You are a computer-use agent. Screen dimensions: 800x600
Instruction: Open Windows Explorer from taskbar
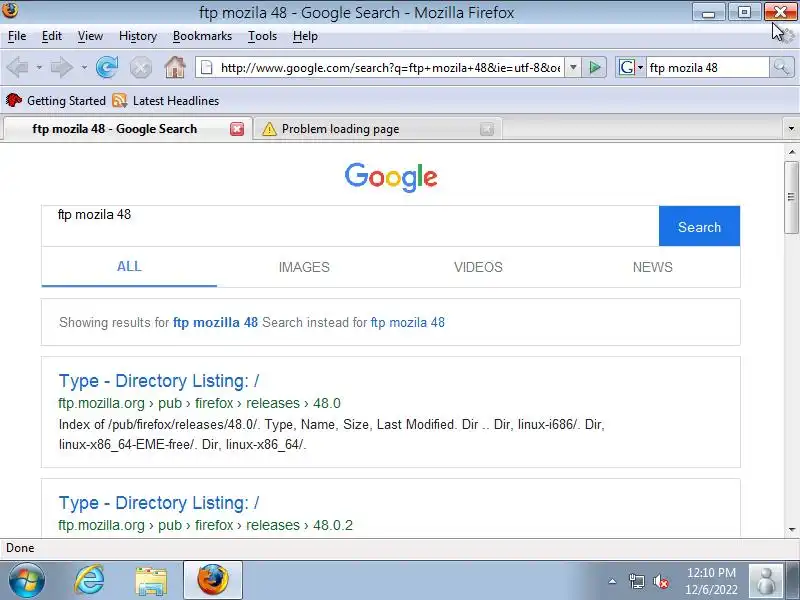(x=151, y=580)
